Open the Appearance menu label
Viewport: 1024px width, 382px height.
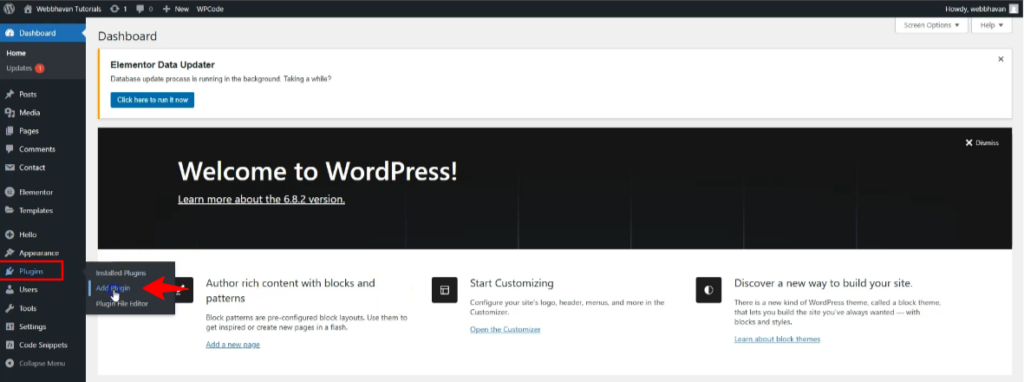[39, 253]
